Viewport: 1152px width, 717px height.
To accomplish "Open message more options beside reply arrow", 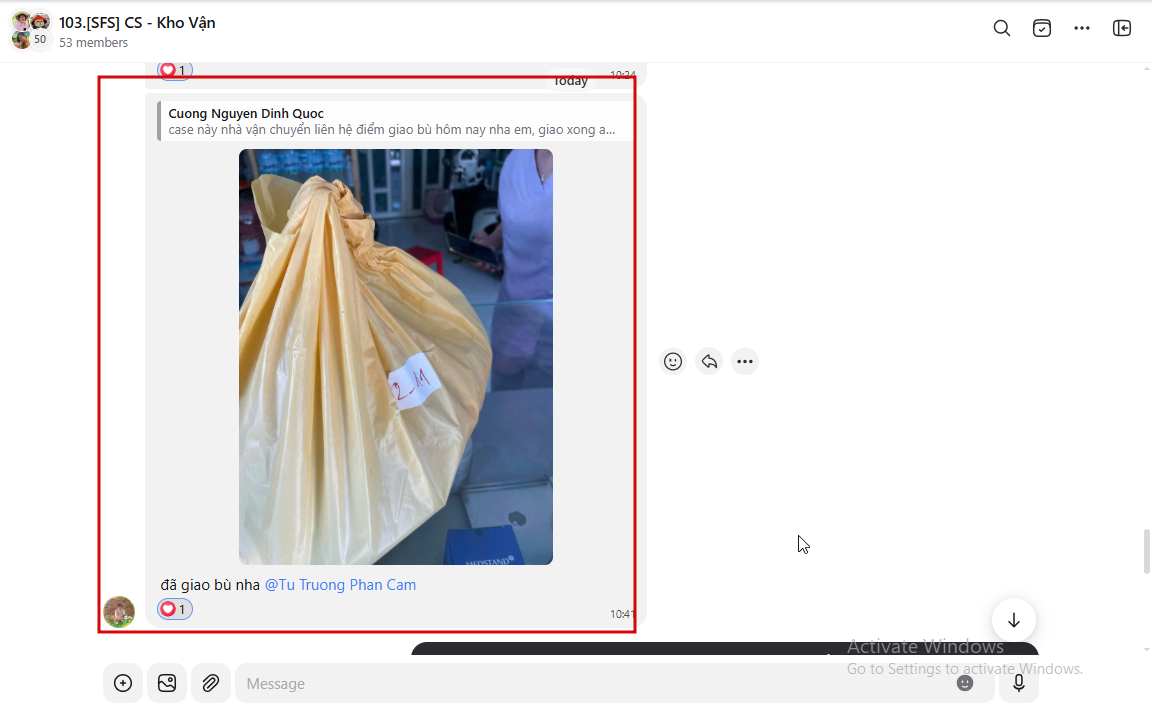I will point(745,361).
